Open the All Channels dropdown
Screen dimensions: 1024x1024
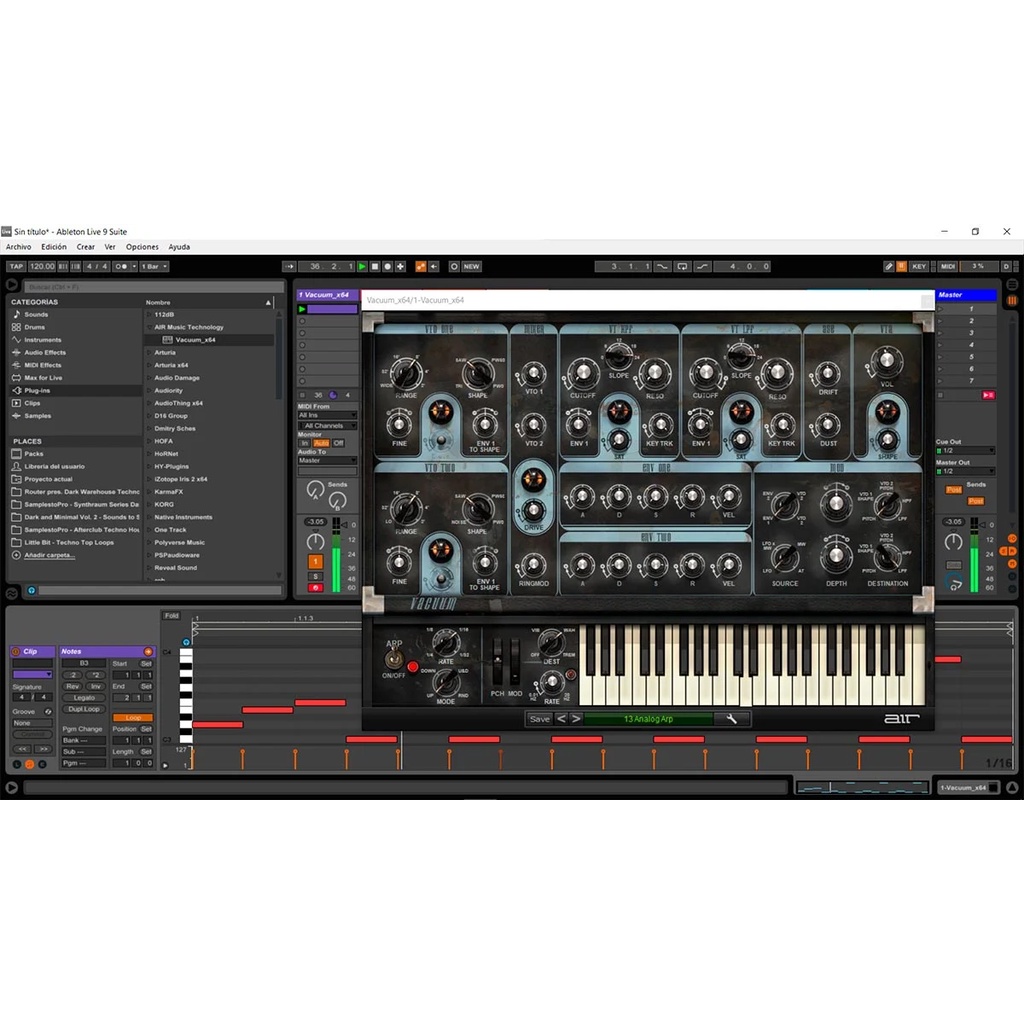pyautogui.click(x=327, y=426)
